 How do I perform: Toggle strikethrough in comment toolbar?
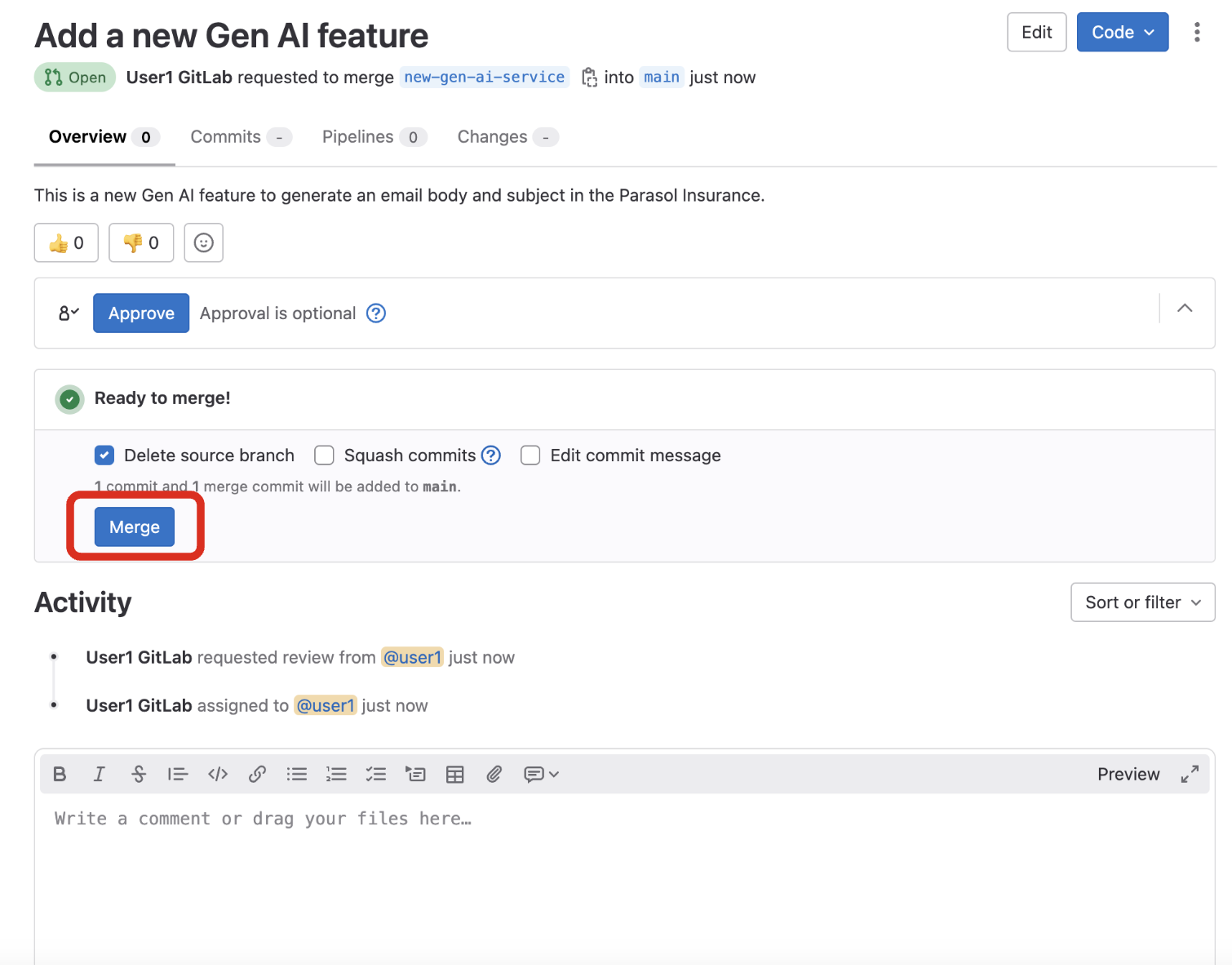point(139,774)
